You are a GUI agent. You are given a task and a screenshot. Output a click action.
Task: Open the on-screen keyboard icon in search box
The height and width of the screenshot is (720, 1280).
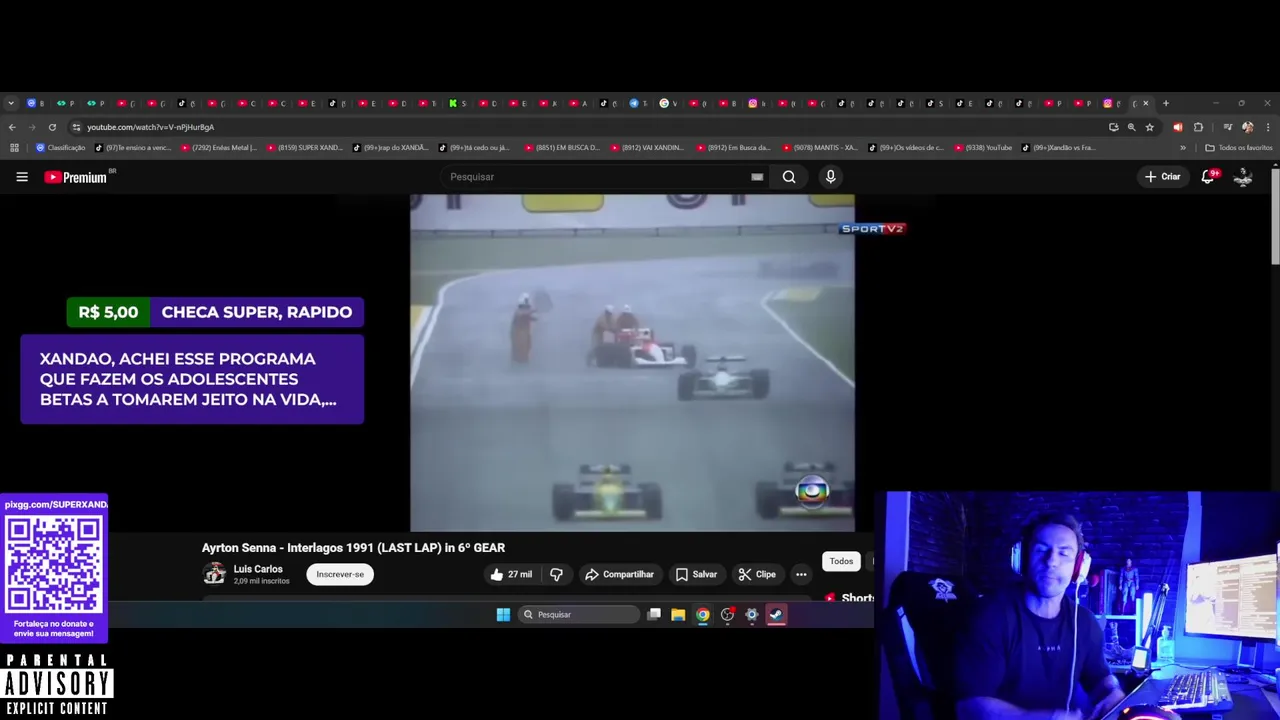coord(757,177)
